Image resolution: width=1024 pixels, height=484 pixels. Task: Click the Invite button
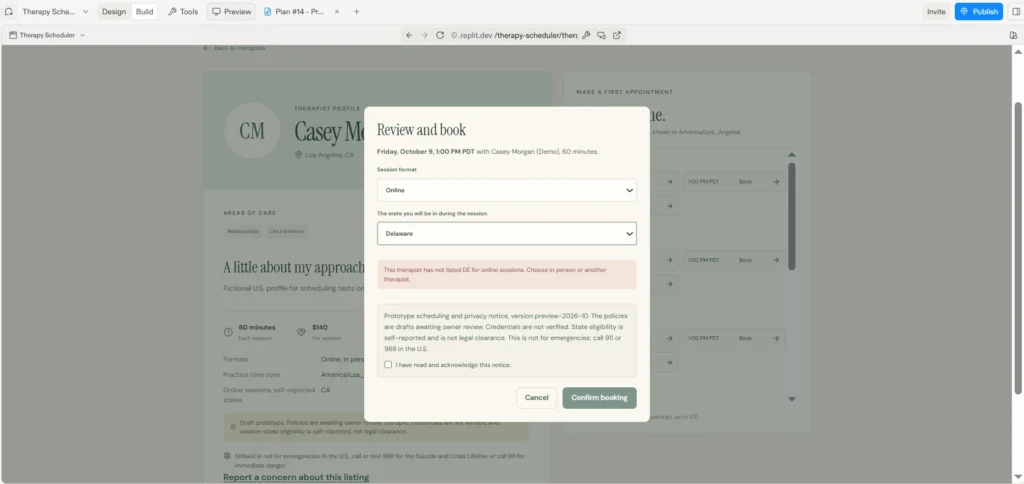936,12
